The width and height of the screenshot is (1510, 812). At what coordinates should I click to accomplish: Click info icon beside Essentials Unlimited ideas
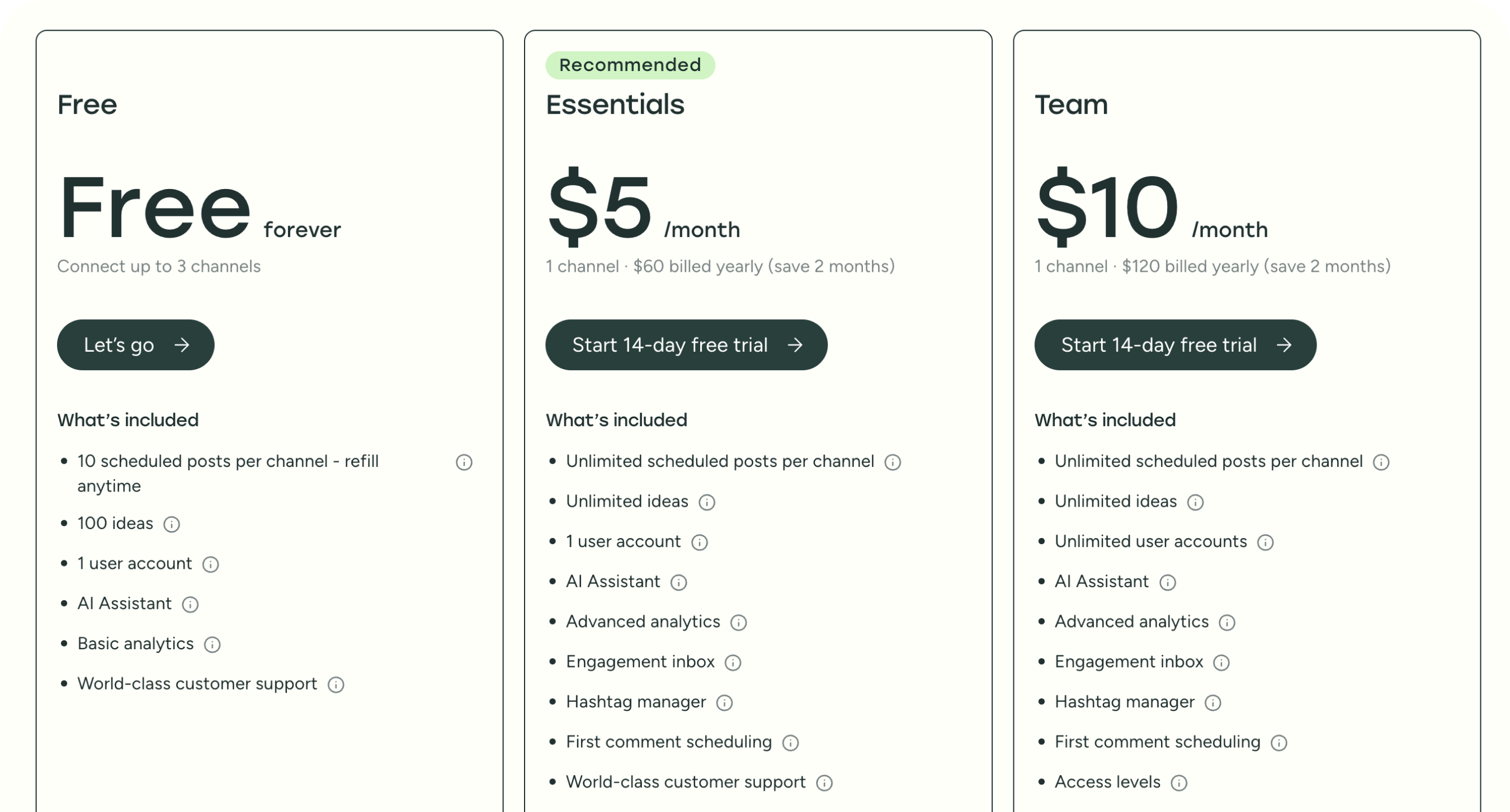click(x=707, y=502)
